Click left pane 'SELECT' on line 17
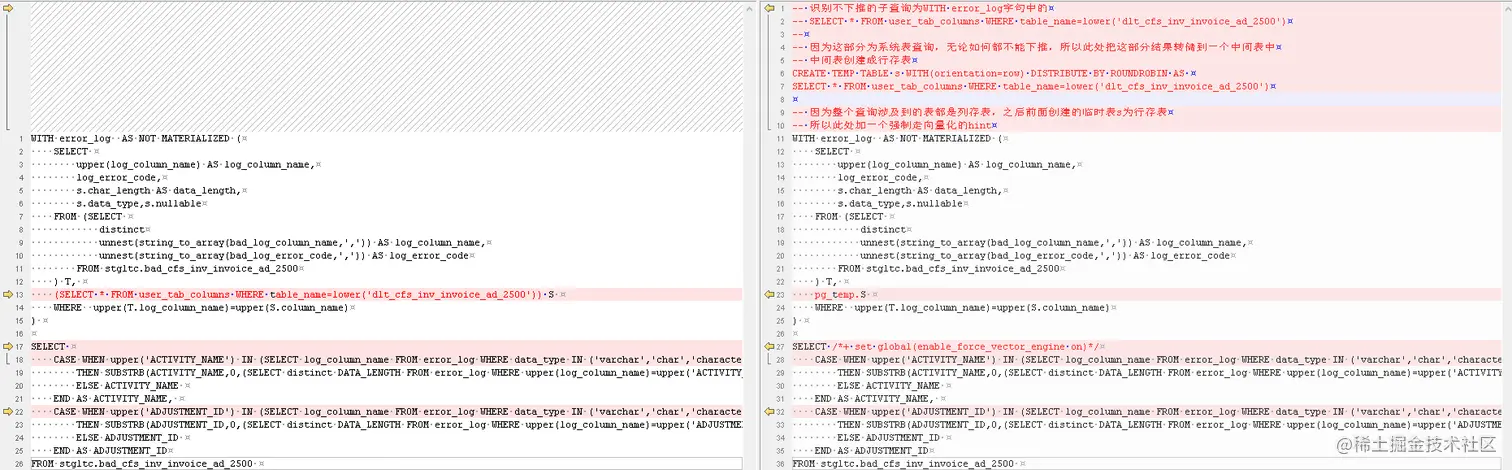The height and width of the screenshot is (470, 1512). pos(47,347)
